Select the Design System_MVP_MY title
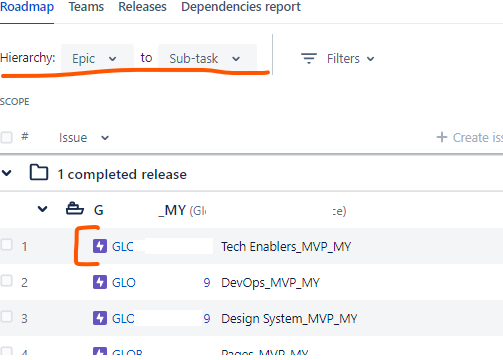 [289, 319]
